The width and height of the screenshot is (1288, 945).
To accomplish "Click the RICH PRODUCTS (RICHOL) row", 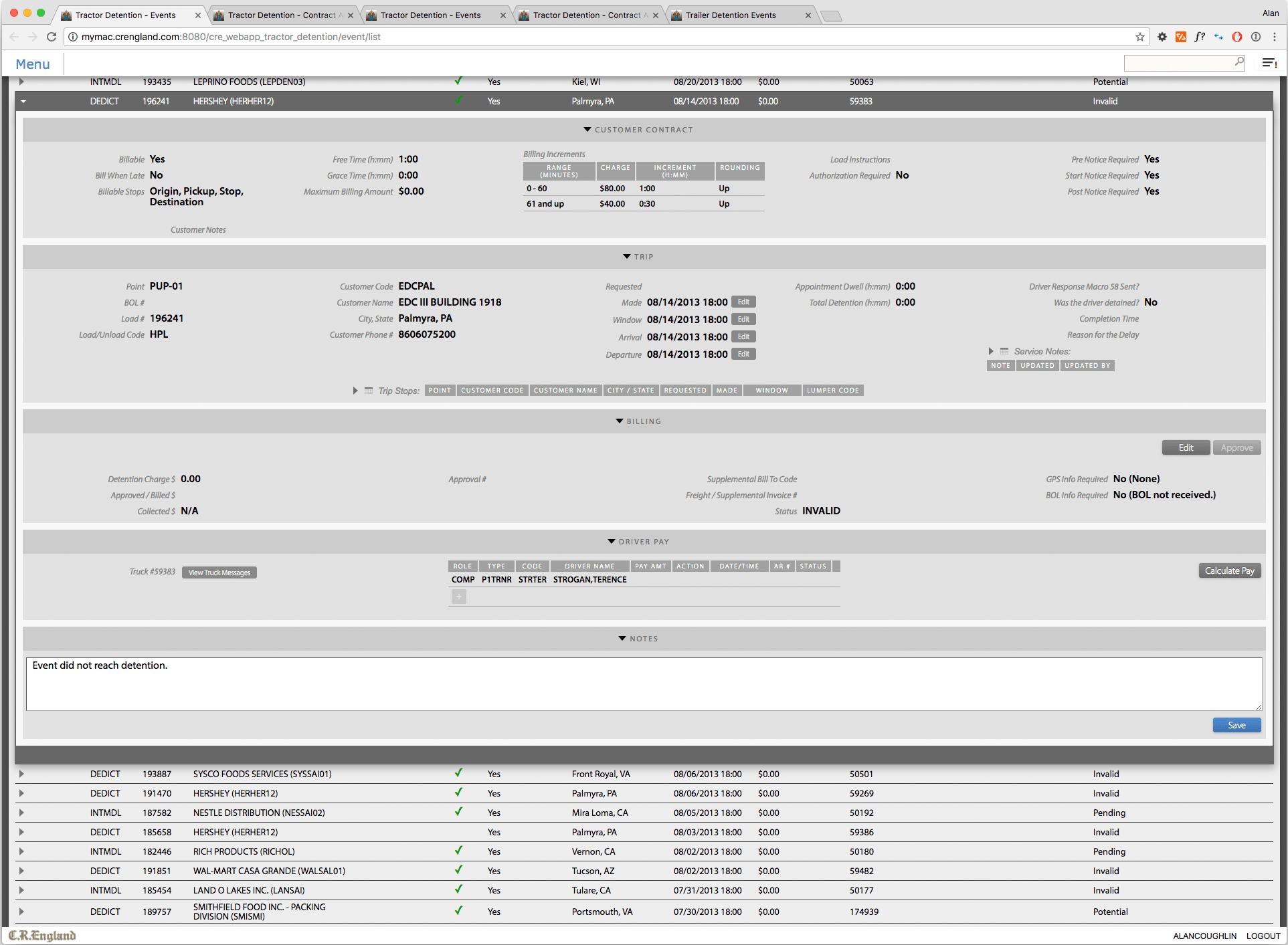I will pyautogui.click(x=644, y=851).
